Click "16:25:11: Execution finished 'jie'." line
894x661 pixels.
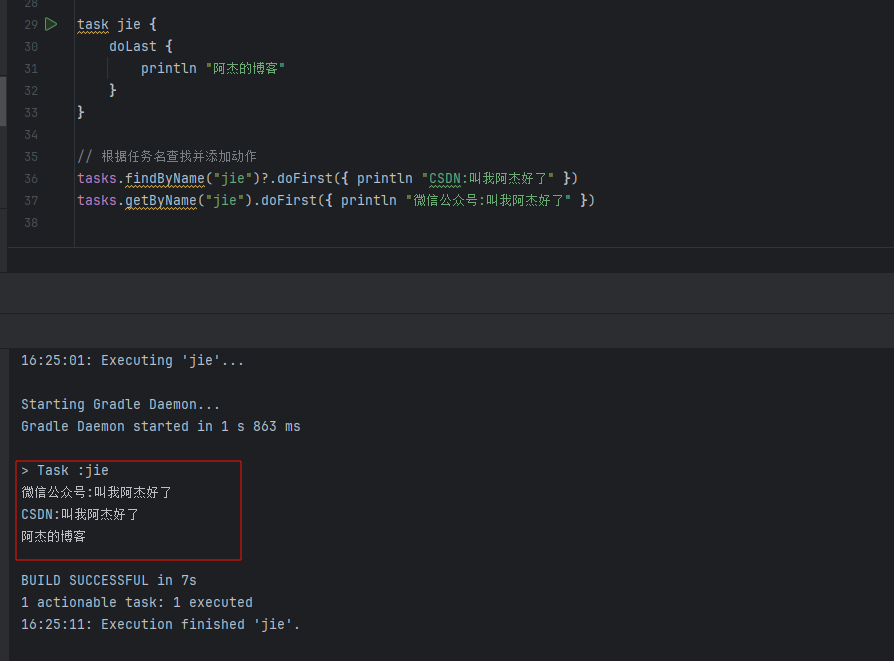[161, 624]
